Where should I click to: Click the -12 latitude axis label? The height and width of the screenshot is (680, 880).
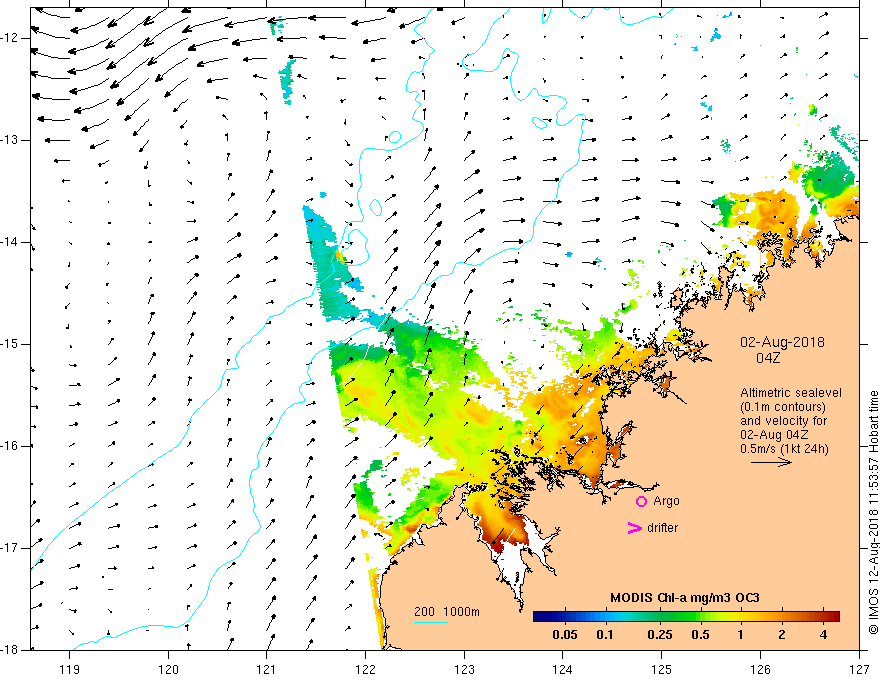[11, 38]
